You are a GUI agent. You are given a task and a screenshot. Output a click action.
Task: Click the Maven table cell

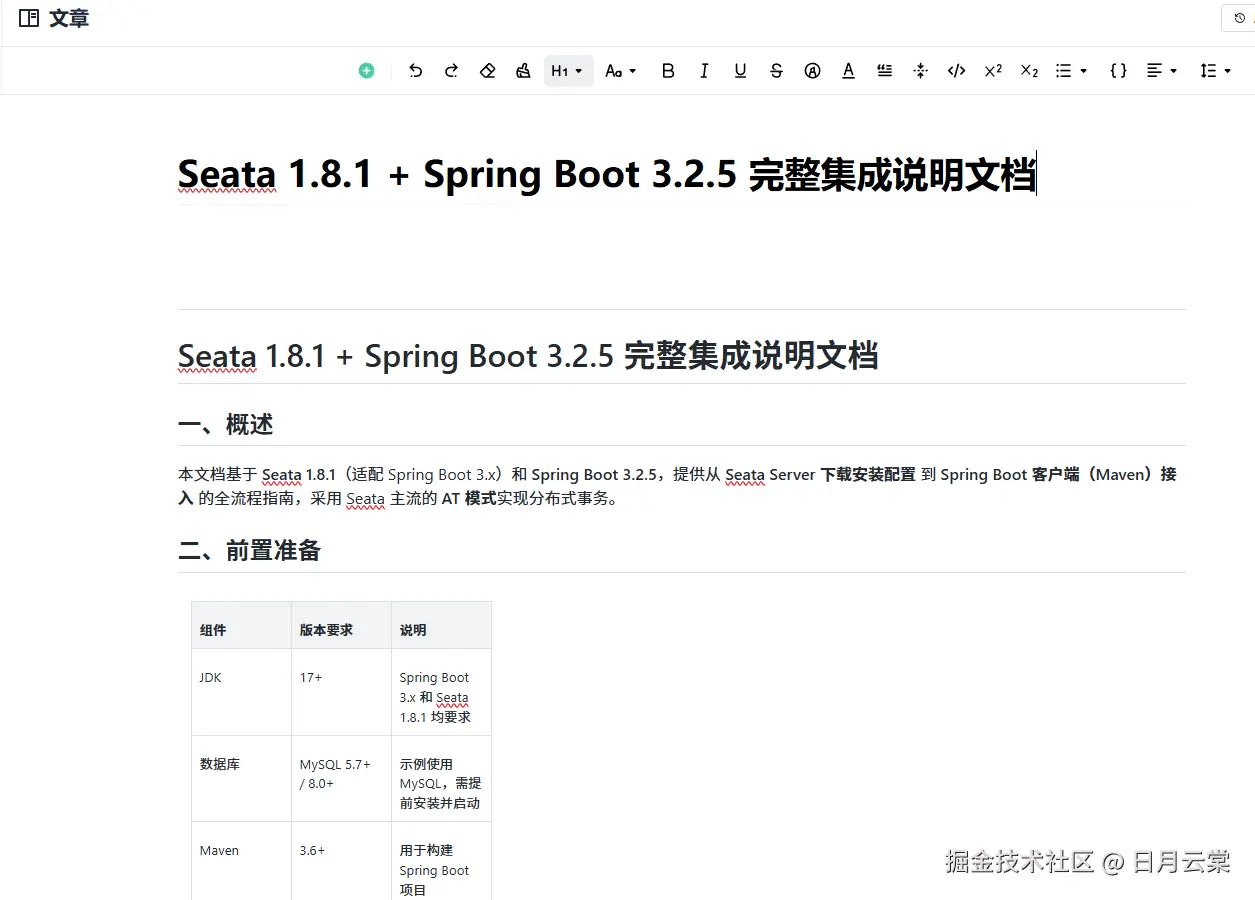[241, 861]
